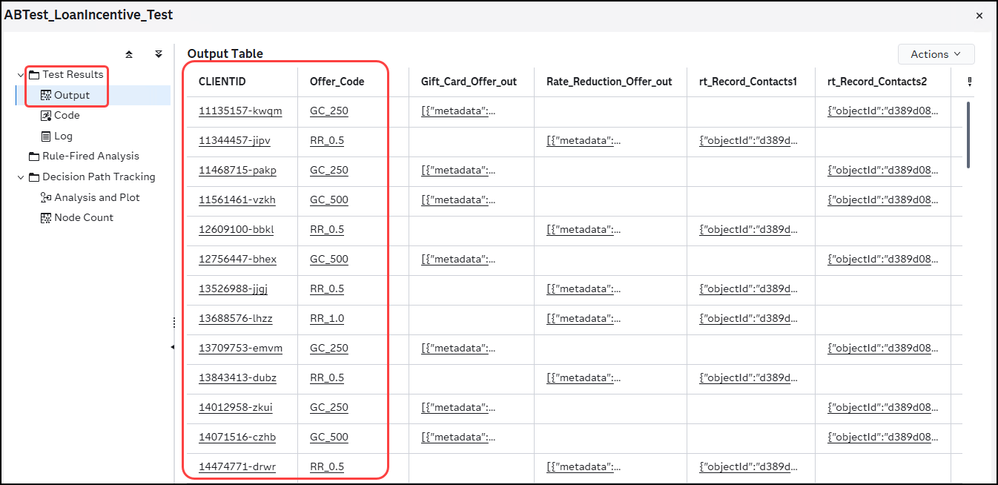The height and width of the screenshot is (485, 998).
Task: Open client link 12756447-bhex
Action: click(x=237, y=259)
